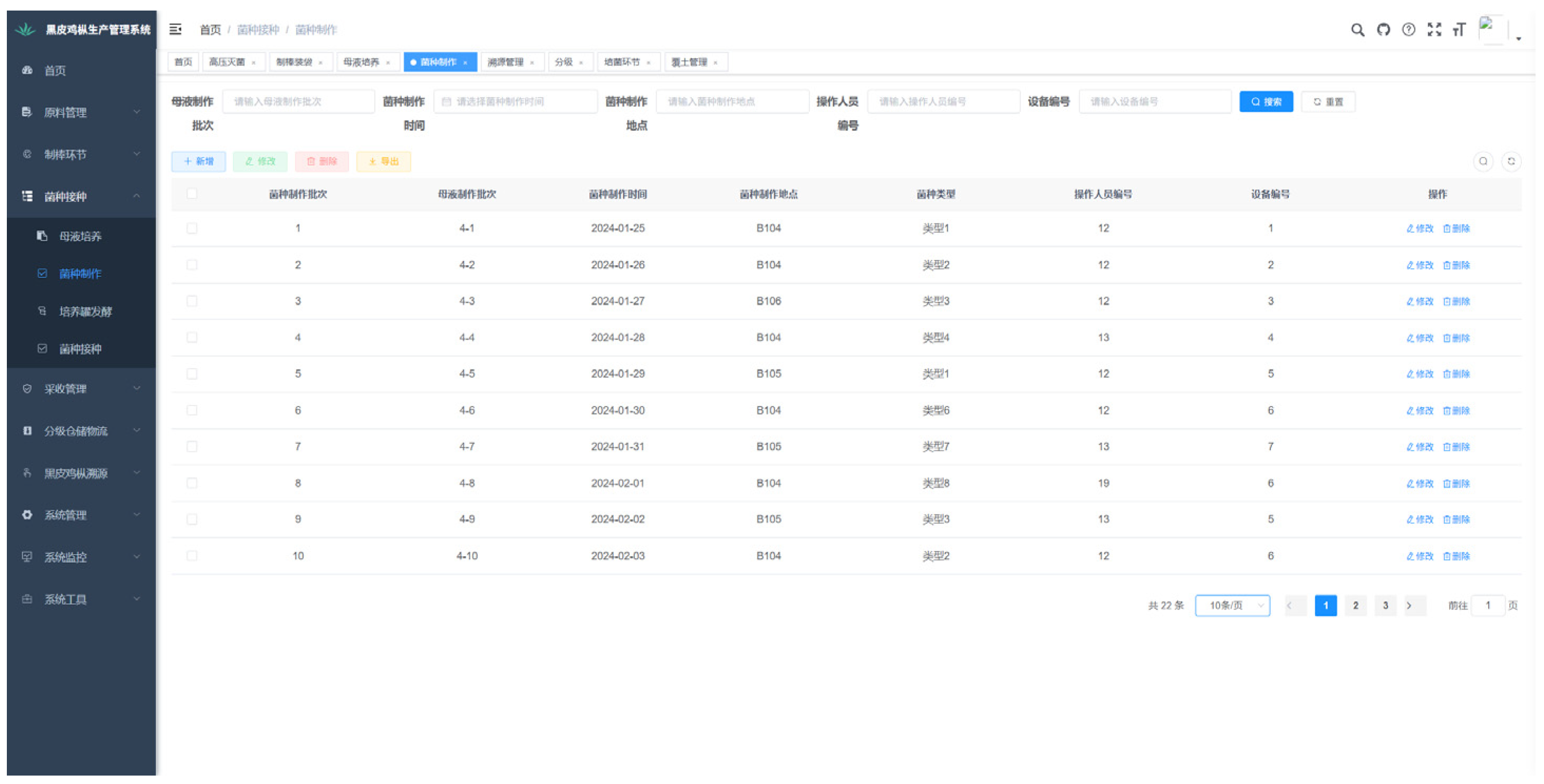1544x784 pixels.
Task: Click the 菌种制作地点 input field
Action: [x=732, y=102]
